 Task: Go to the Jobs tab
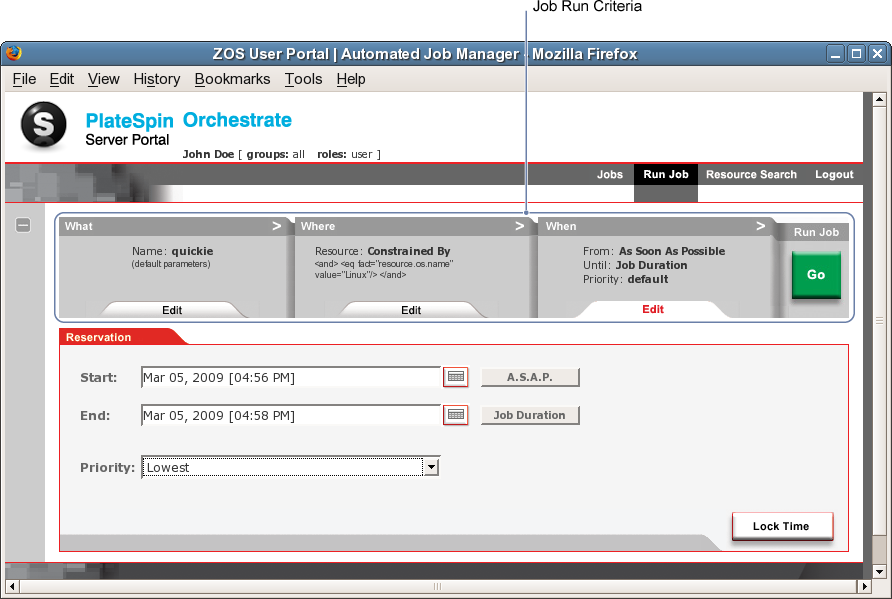[x=610, y=175]
